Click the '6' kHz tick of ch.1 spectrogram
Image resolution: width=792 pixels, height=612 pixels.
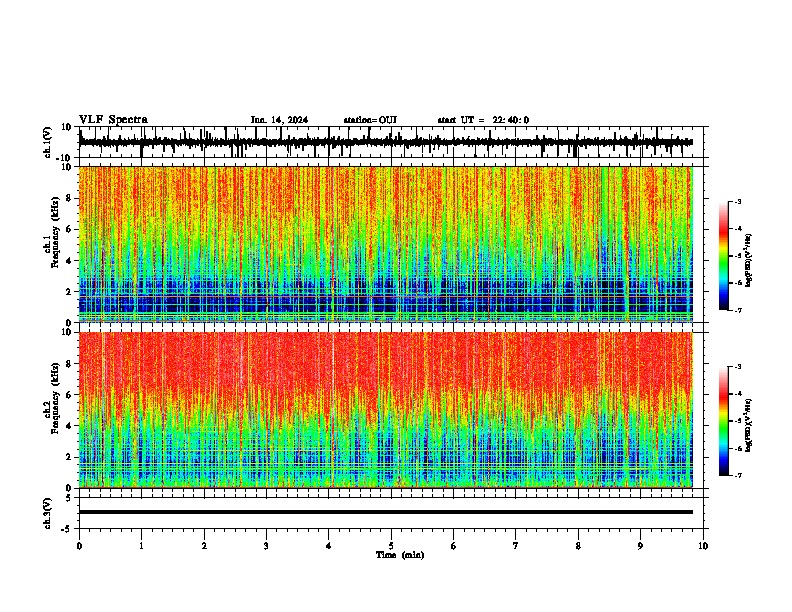coord(69,229)
